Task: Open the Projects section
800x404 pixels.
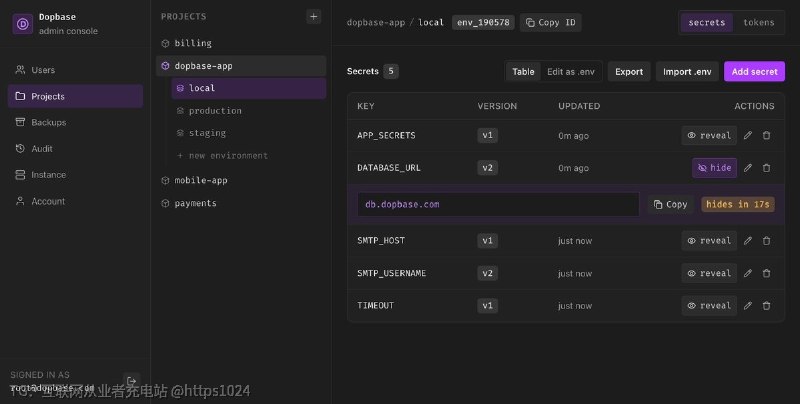Action: (75, 96)
